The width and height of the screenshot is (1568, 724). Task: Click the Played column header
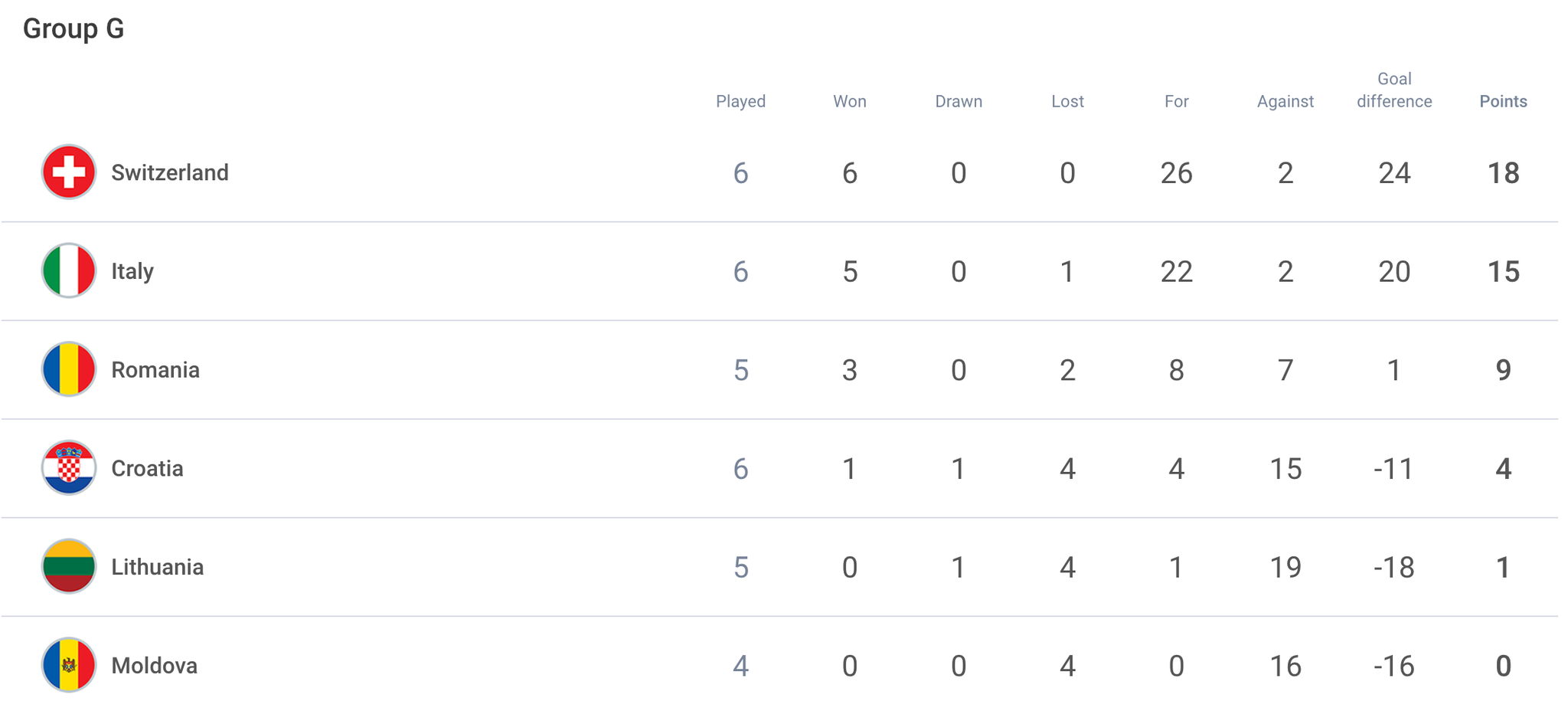coord(740,102)
